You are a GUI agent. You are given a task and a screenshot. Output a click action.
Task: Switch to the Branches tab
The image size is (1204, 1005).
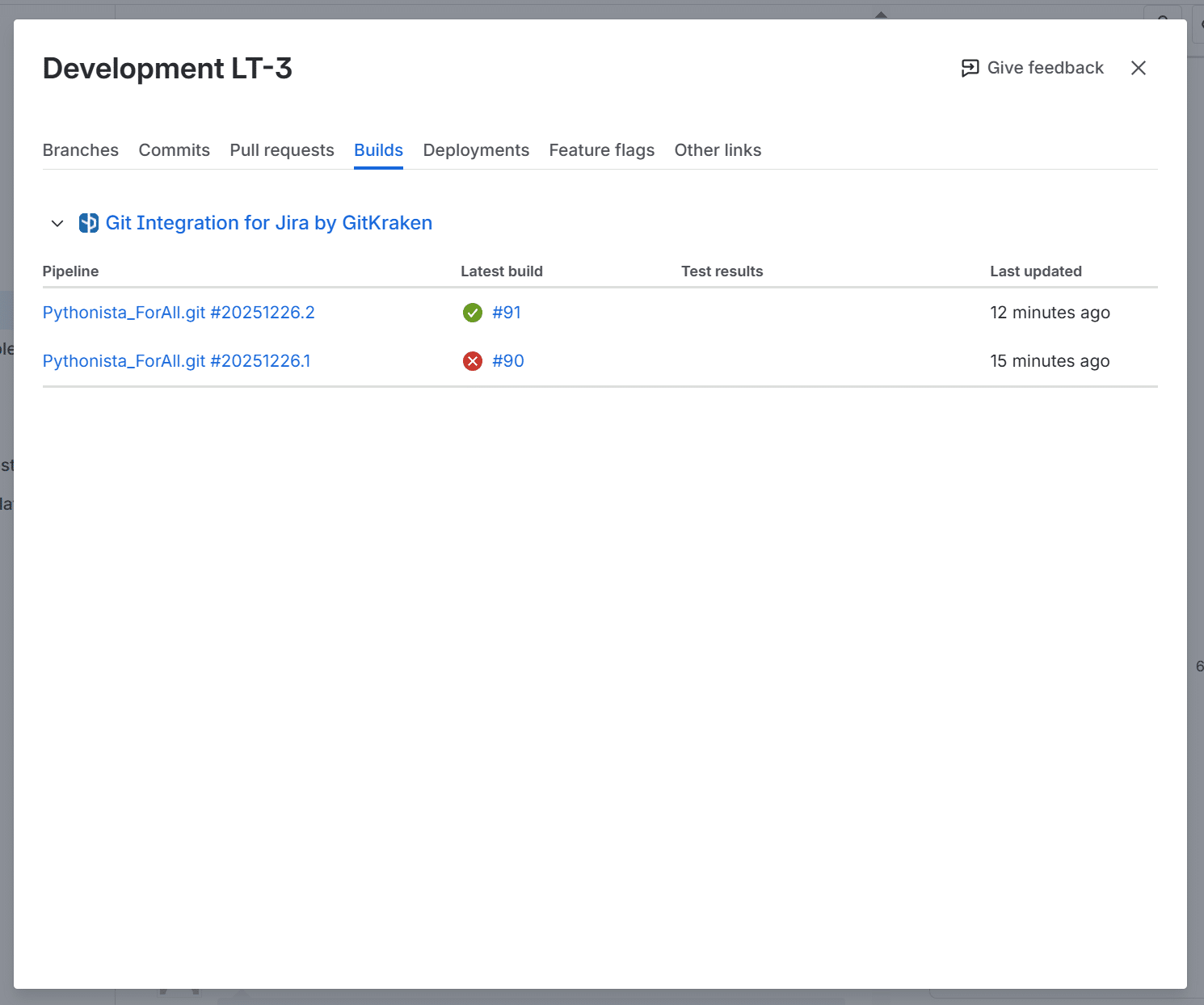(x=81, y=150)
